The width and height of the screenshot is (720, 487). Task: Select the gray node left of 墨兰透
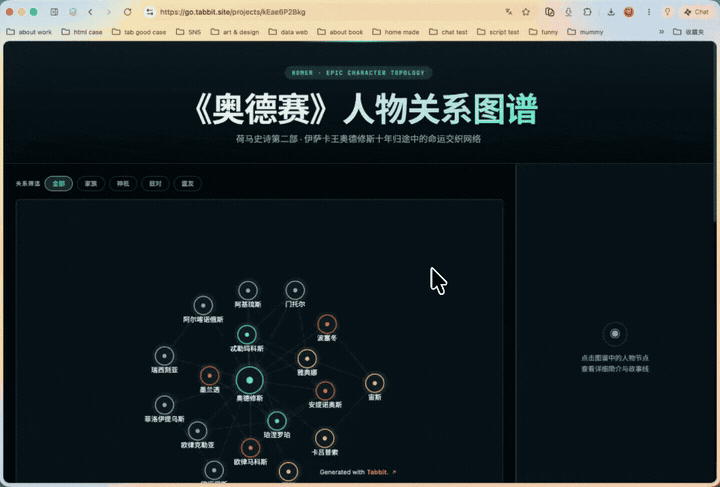click(x=164, y=356)
